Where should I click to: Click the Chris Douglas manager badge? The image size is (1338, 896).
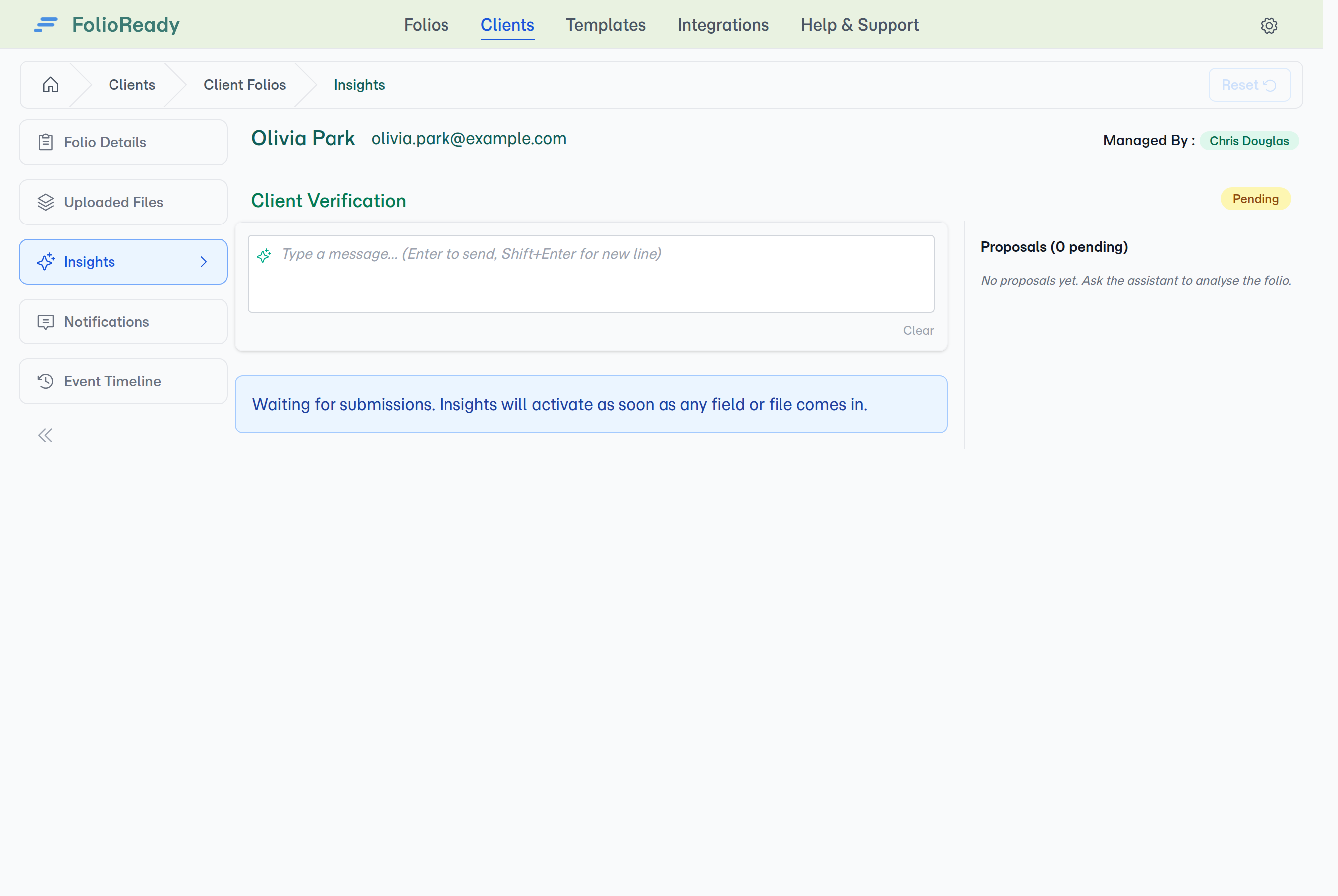1249,141
